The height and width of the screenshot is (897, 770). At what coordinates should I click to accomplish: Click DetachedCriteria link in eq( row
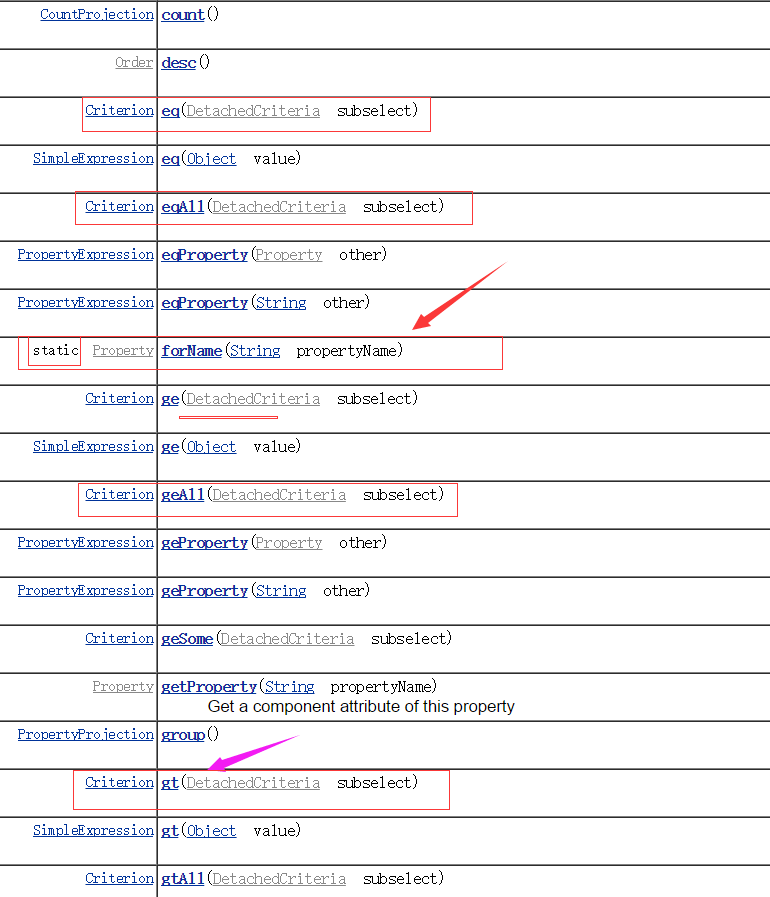pyautogui.click(x=253, y=110)
